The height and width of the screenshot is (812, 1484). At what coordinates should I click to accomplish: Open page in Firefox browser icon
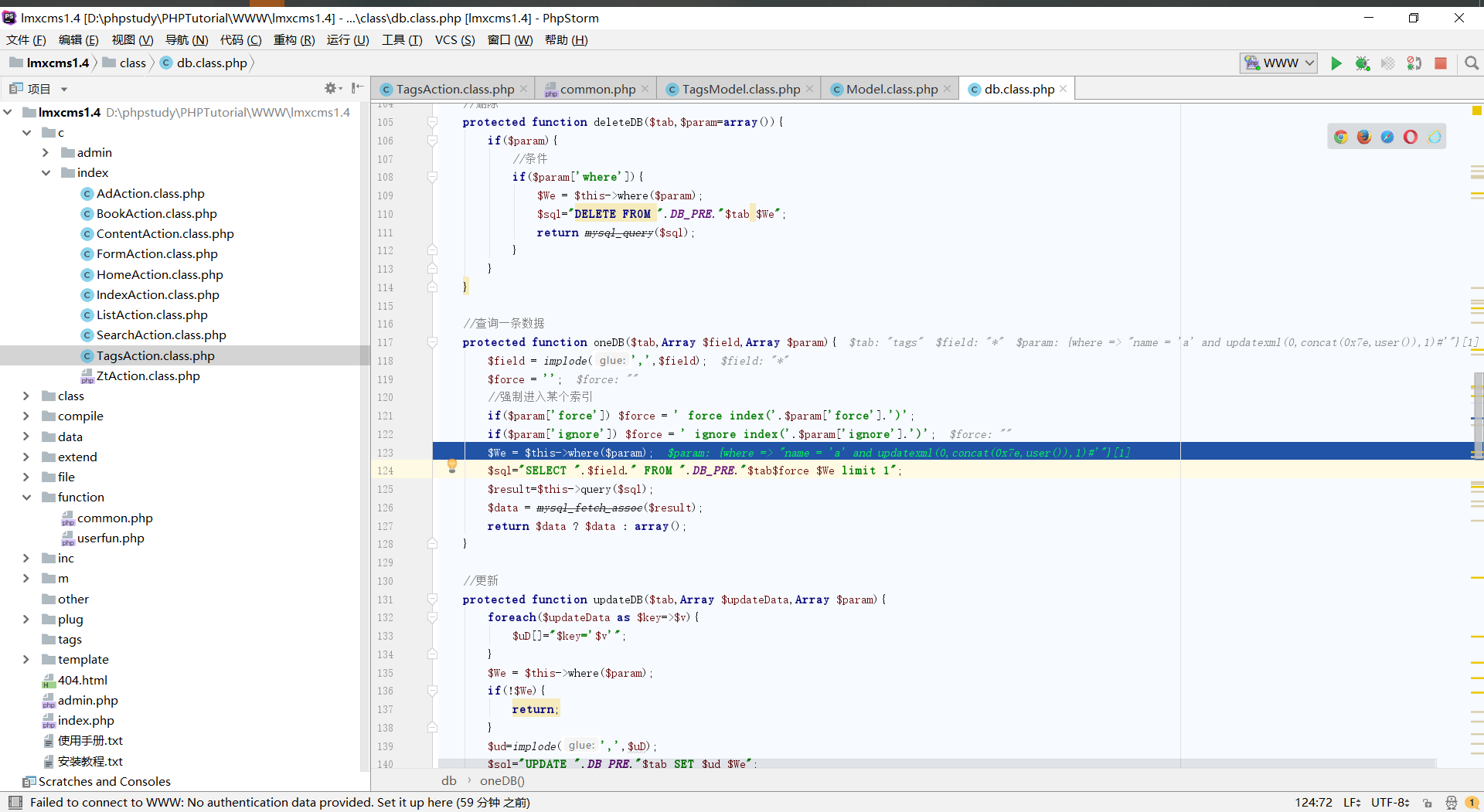point(1364,137)
